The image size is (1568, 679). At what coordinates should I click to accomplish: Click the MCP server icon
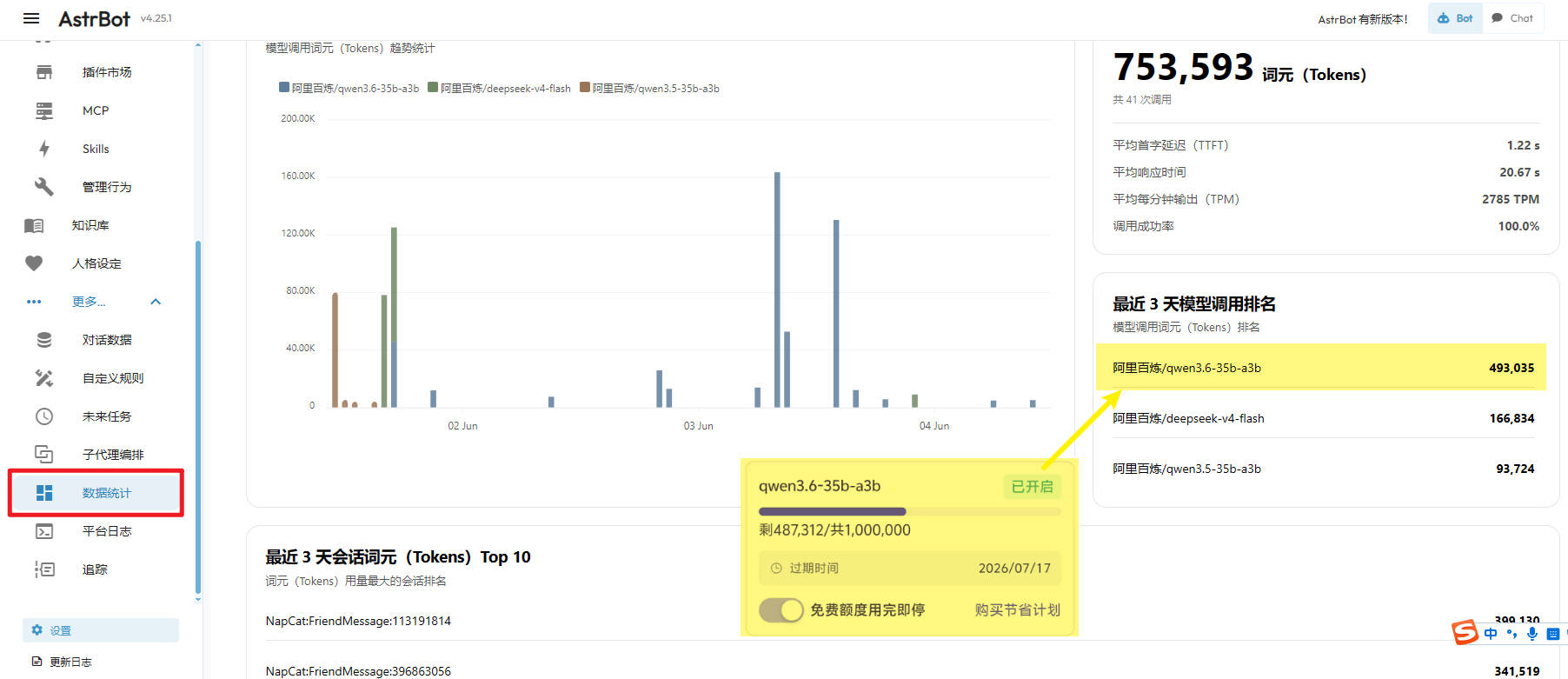pyautogui.click(x=44, y=110)
